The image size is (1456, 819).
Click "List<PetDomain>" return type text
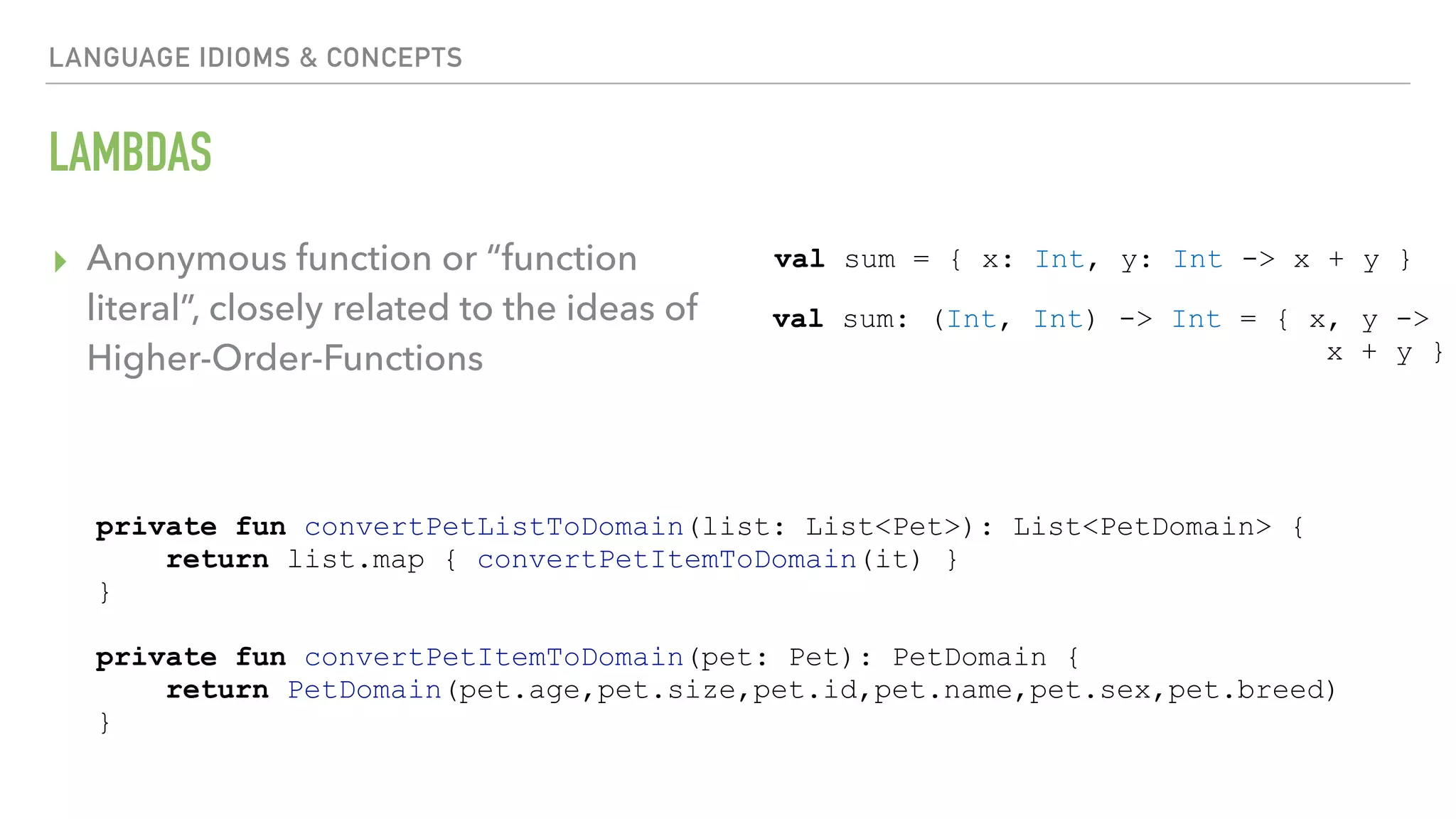click(1141, 527)
